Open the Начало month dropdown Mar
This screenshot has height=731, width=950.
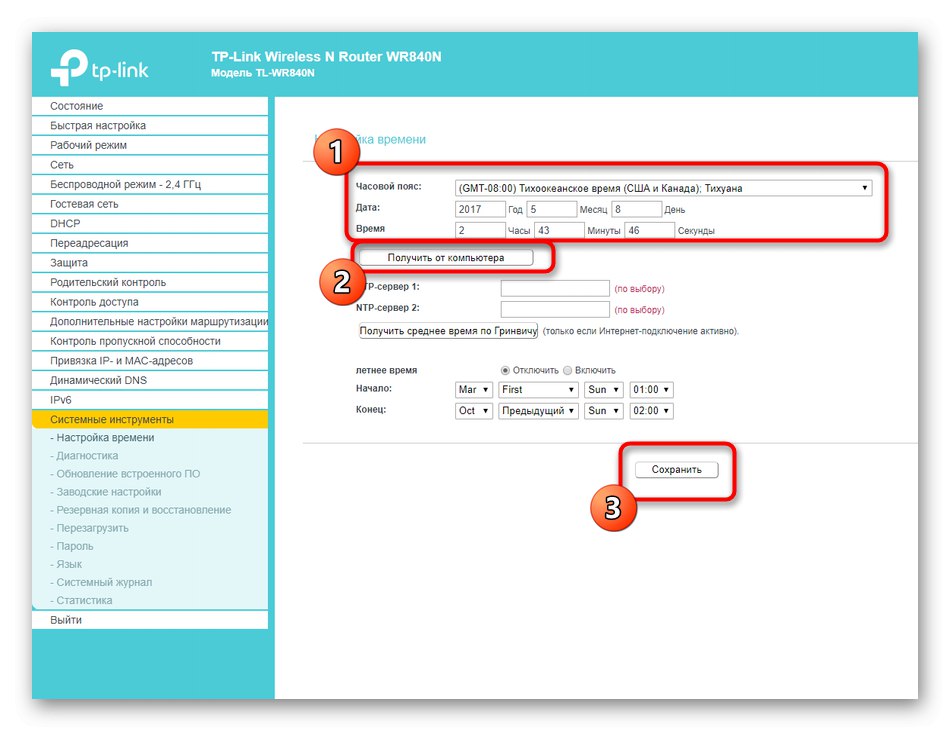coord(474,389)
